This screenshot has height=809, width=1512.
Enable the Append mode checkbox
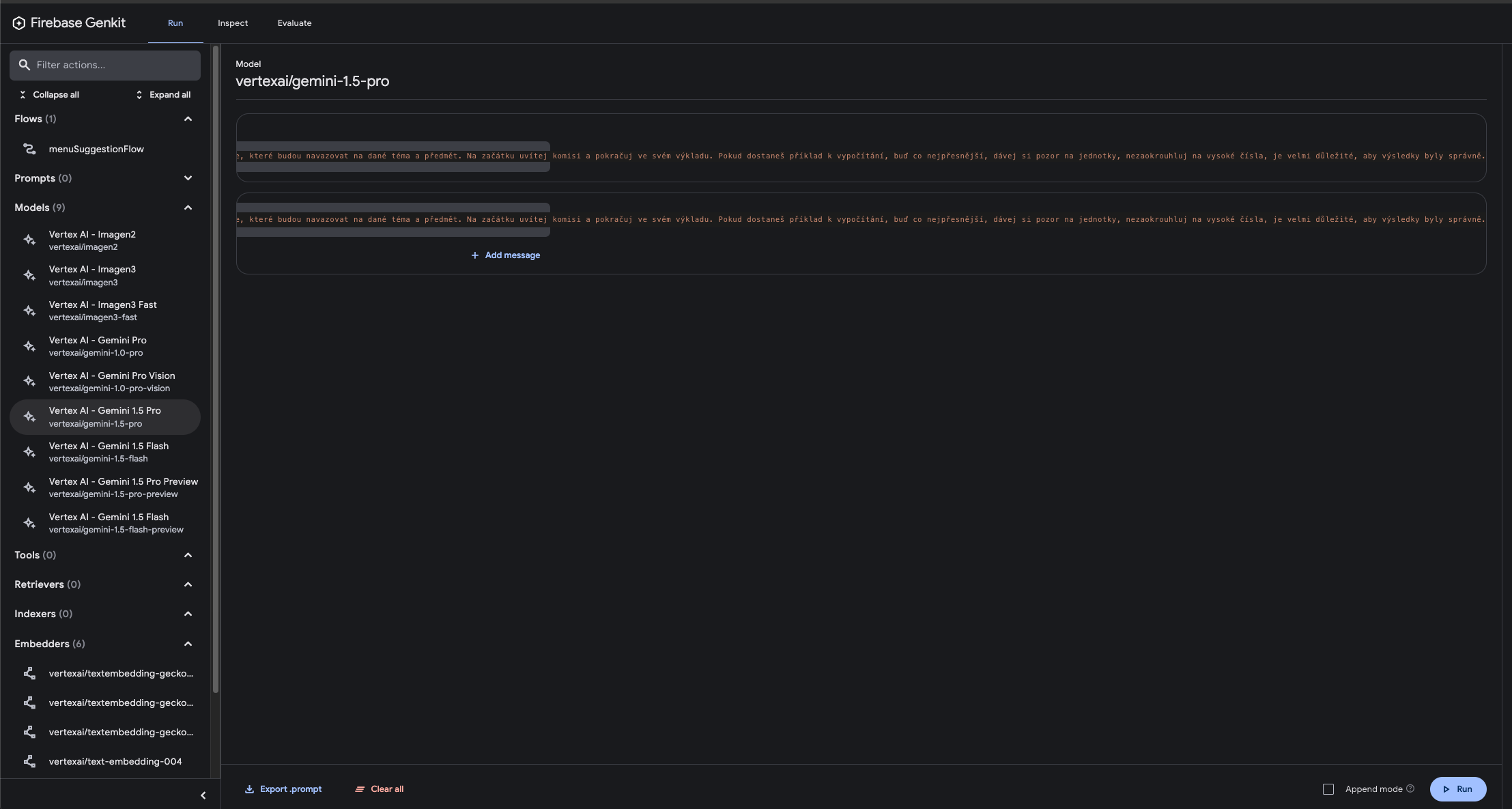[1328, 789]
